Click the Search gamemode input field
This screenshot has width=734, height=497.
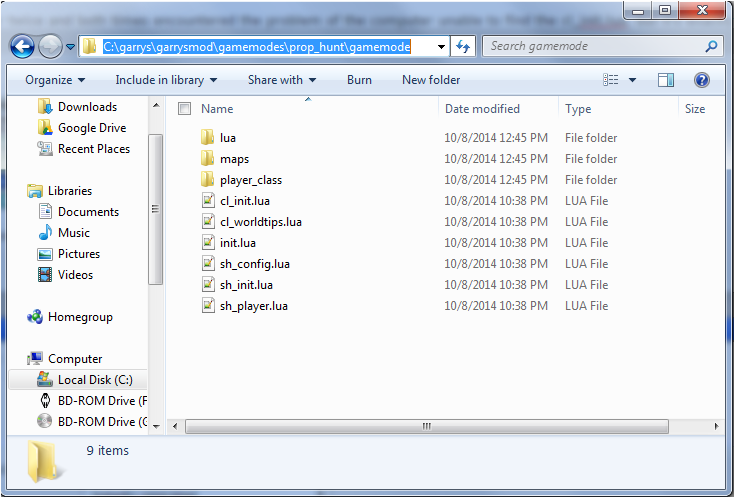(x=595, y=46)
